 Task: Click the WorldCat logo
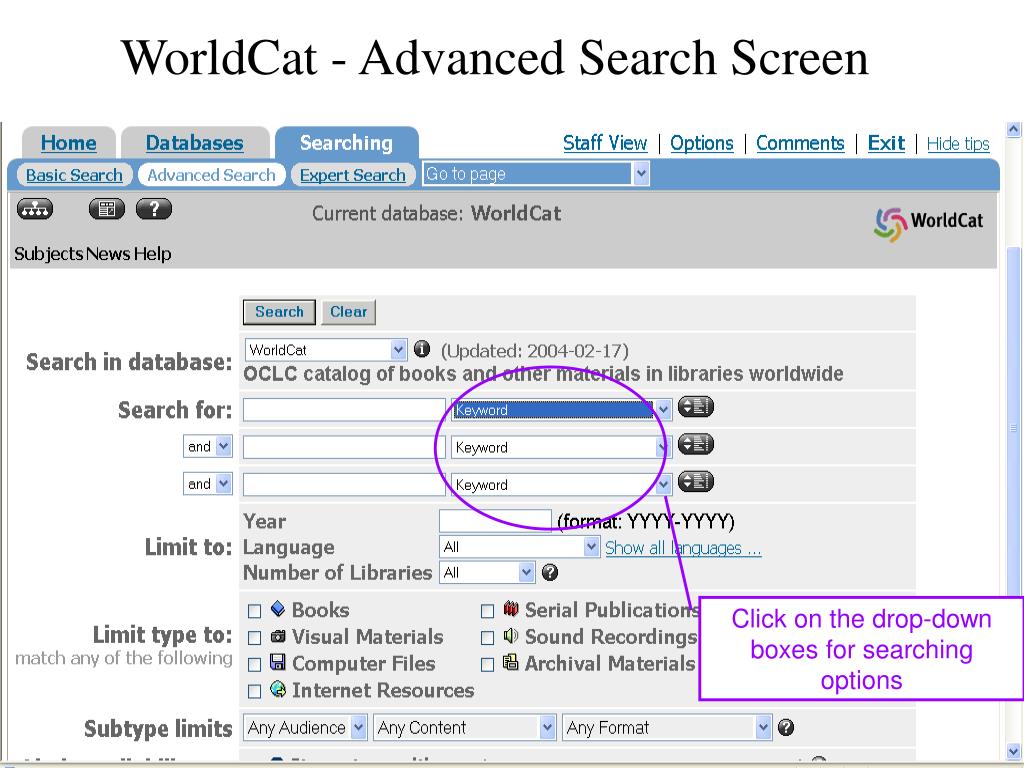(929, 223)
